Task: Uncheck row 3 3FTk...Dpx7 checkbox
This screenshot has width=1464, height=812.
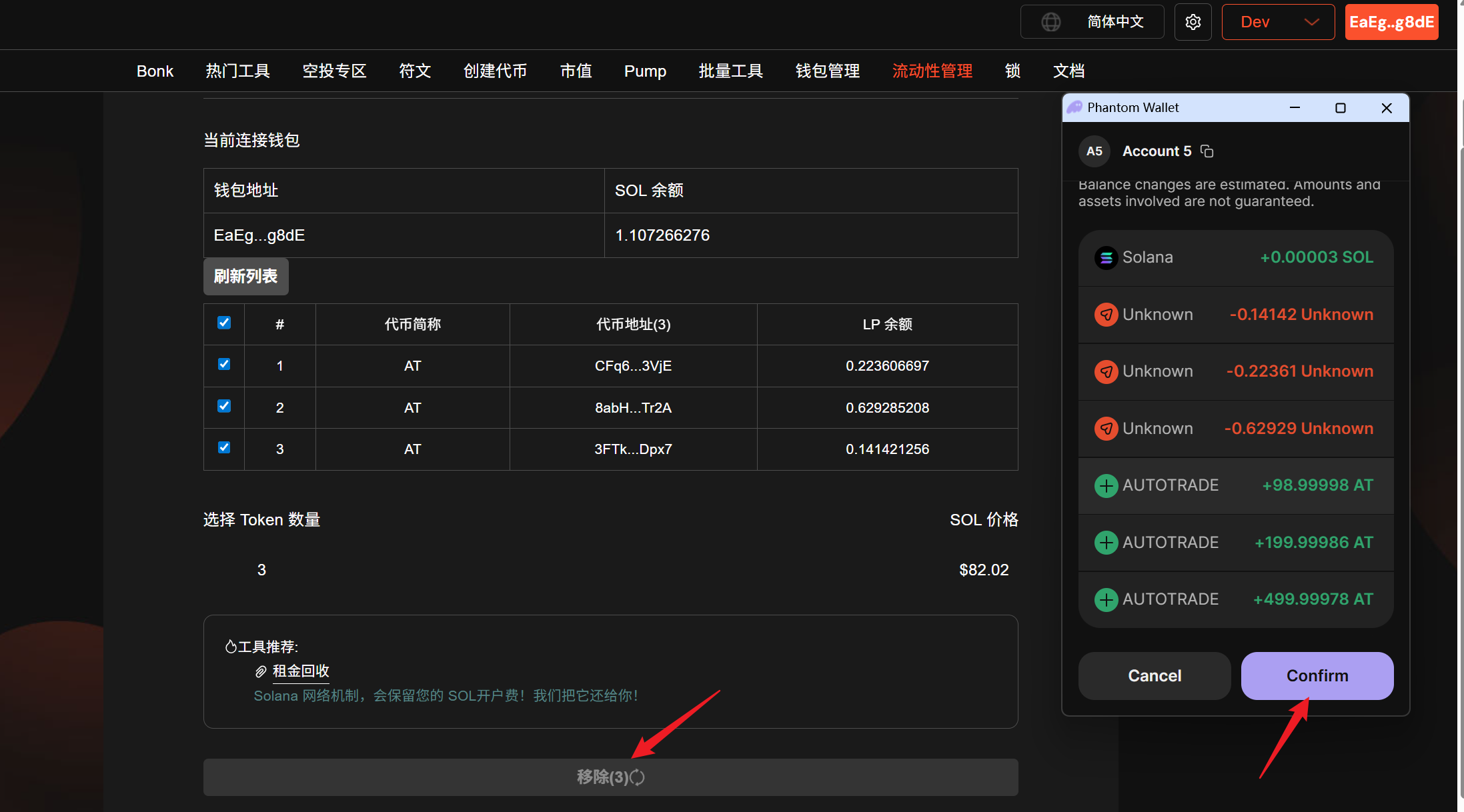Action: tap(224, 447)
